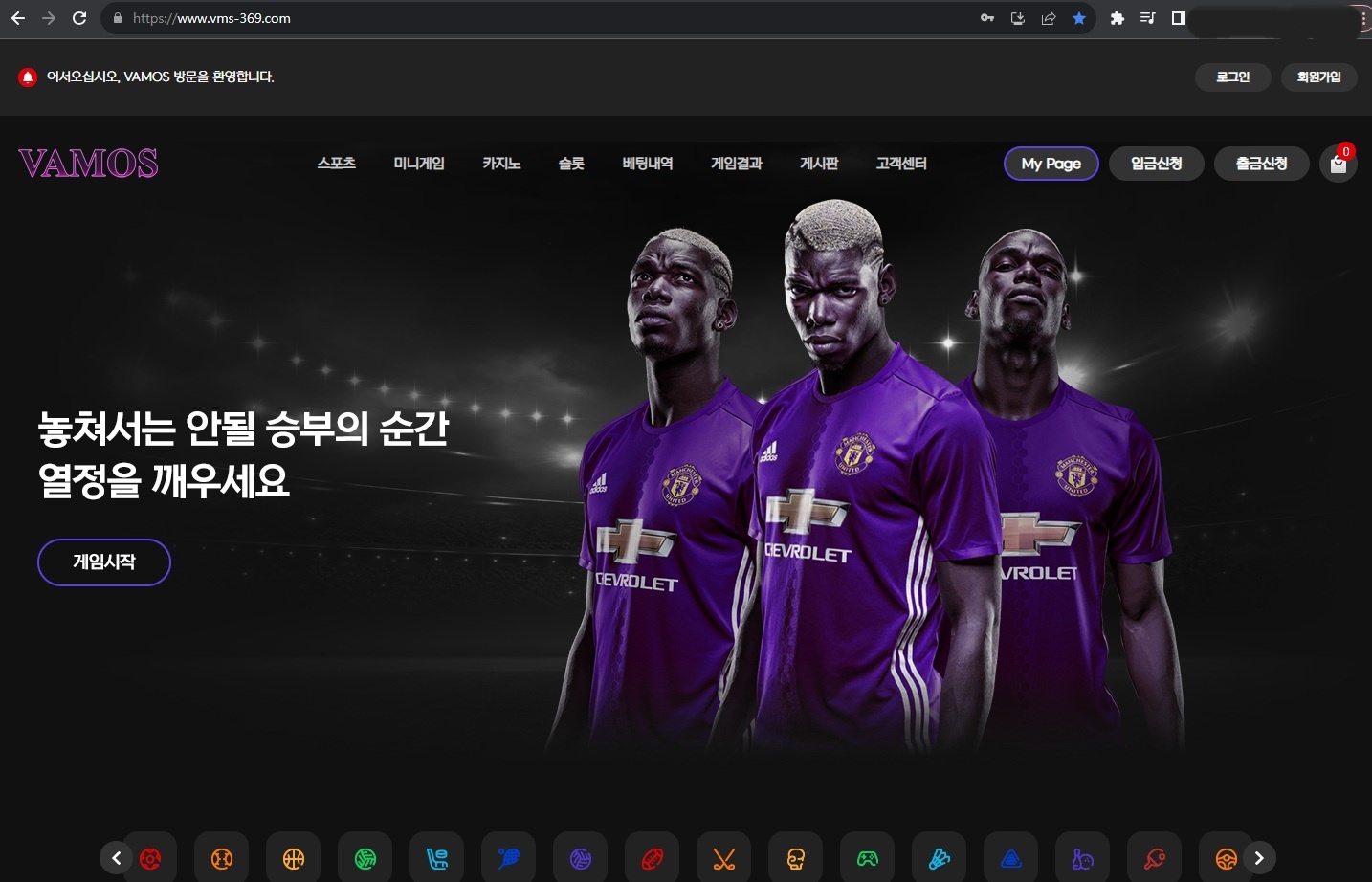Image resolution: width=1372 pixels, height=882 pixels.
Task: Select the red table tennis paddle icon
Action: point(1155,858)
